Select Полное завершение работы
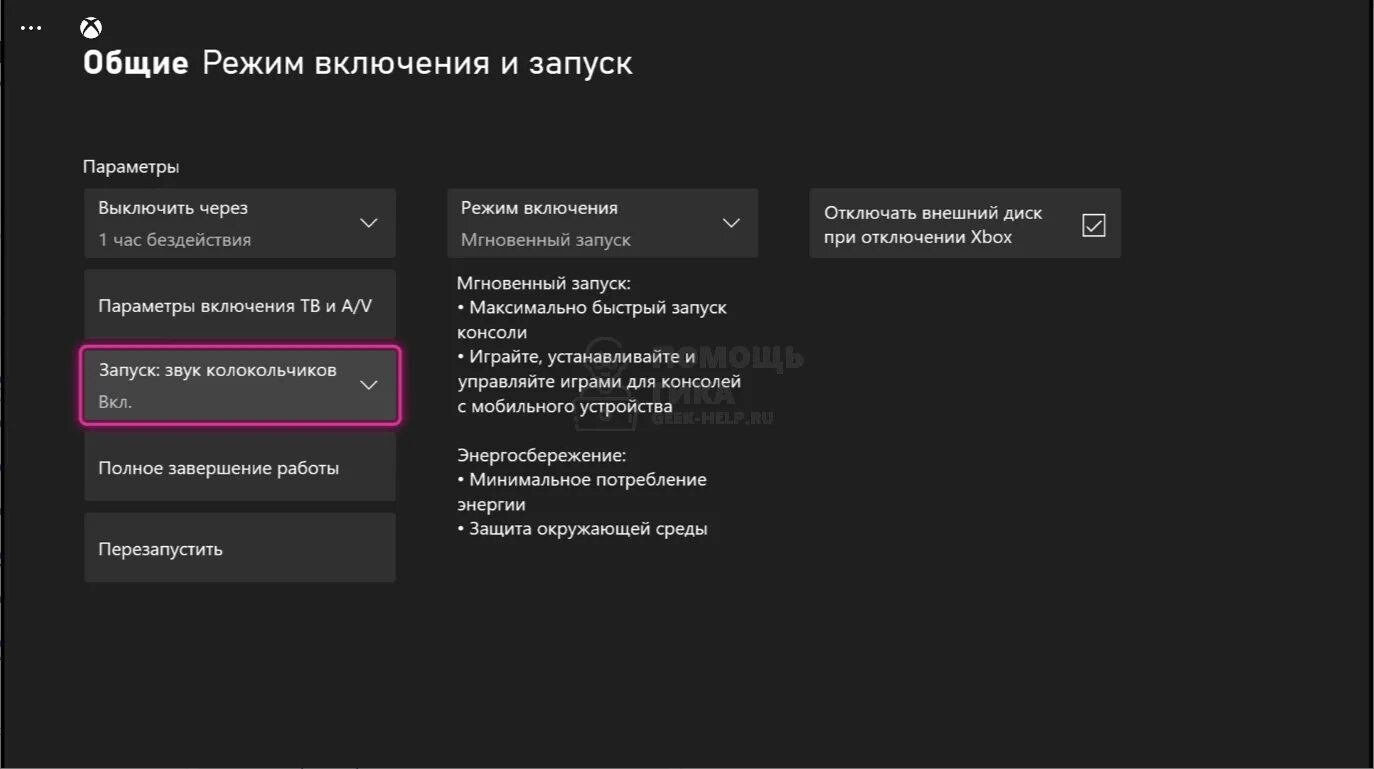This screenshot has height=769, width=1374. (240, 467)
